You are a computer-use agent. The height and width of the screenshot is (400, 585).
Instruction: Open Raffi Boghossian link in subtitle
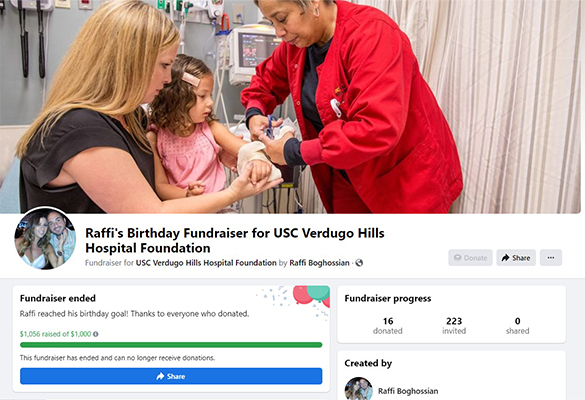tap(319, 263)
